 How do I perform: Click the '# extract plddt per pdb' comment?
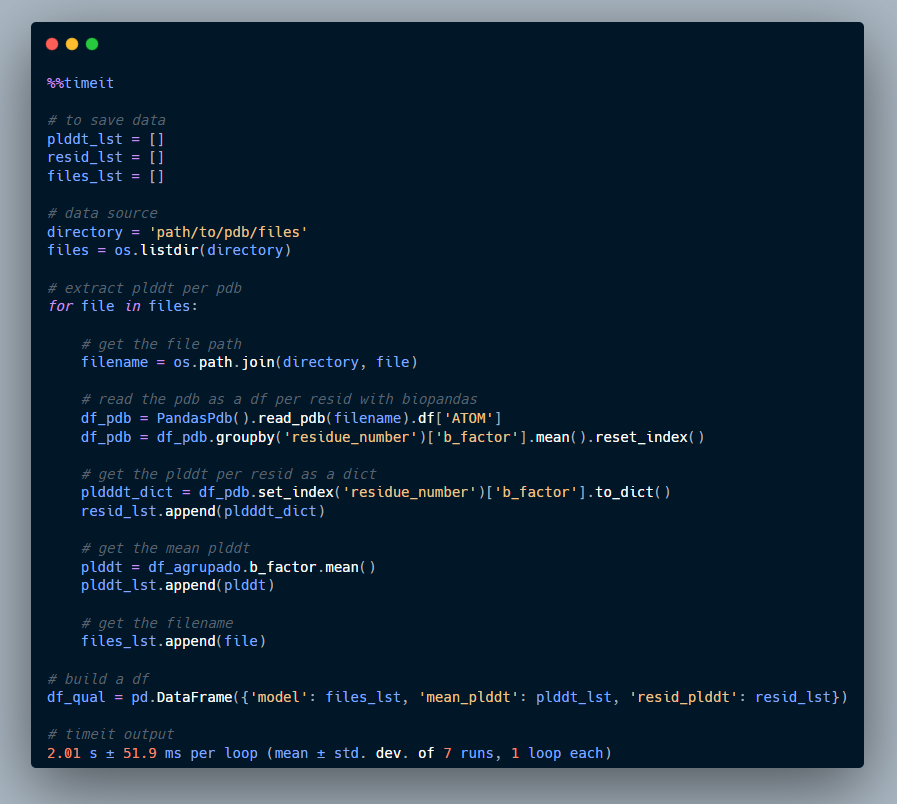tap(145, 288)
